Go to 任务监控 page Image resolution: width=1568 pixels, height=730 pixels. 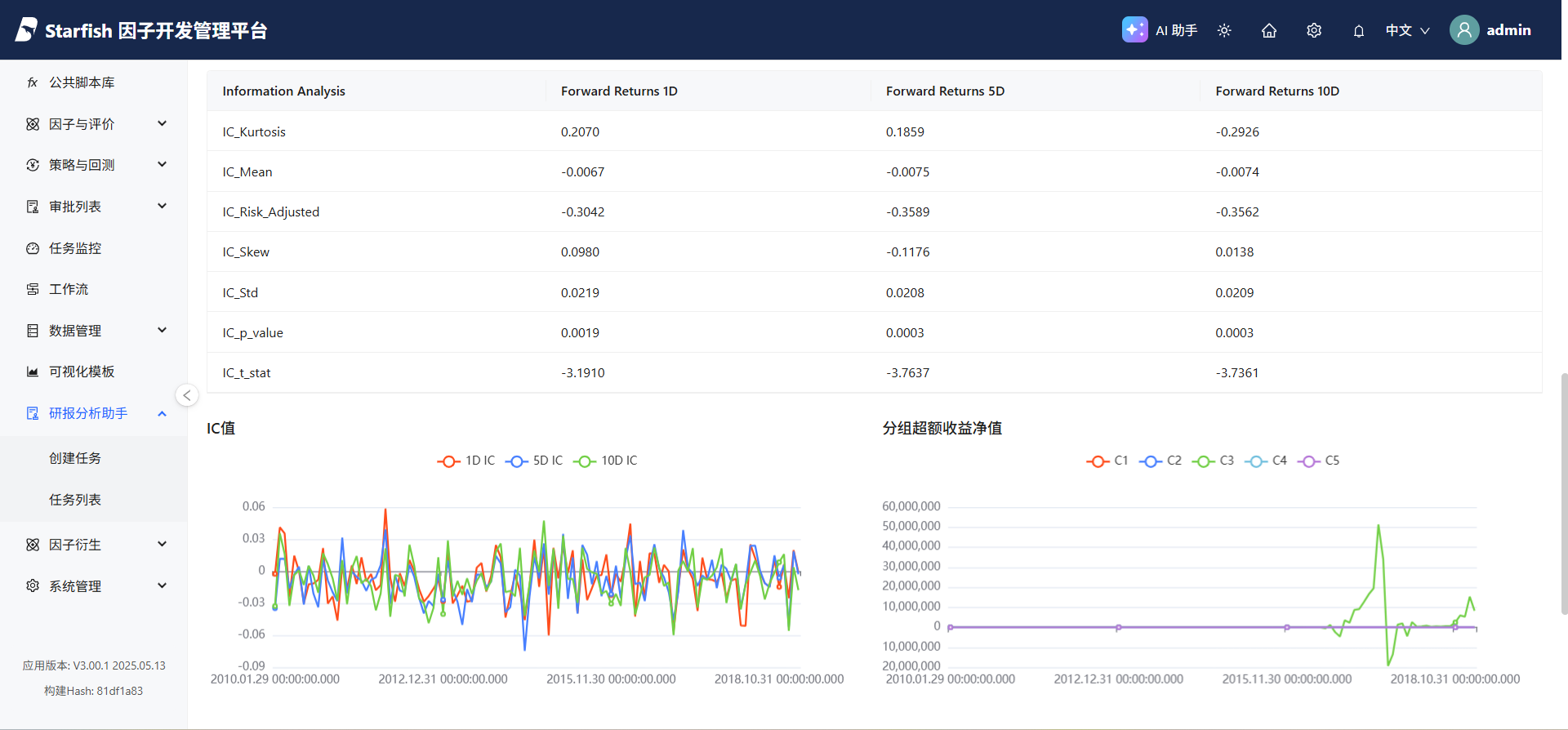tap(75, 248)
